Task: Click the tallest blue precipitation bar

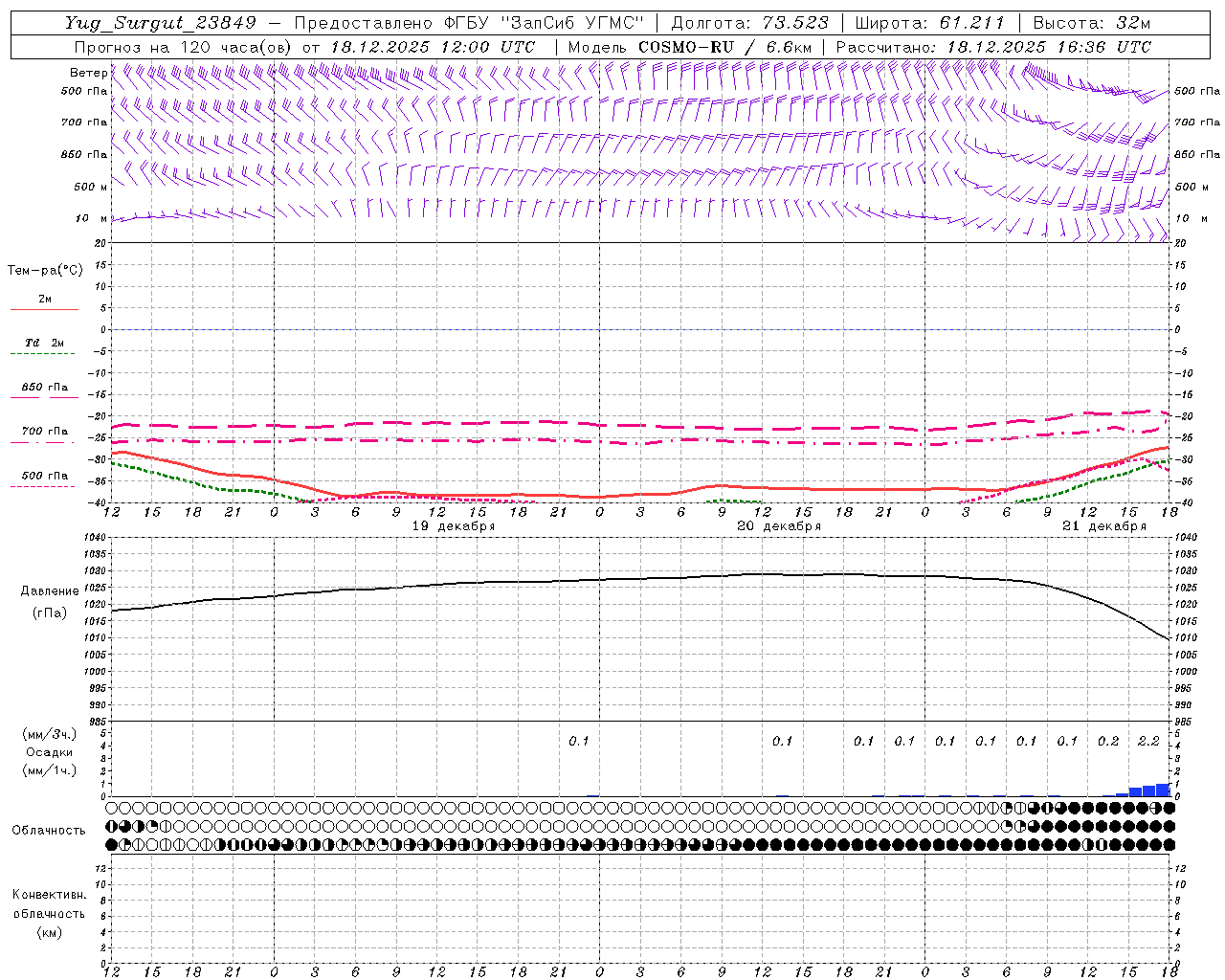Action: pyautogui.click(x=1163, y=790)
